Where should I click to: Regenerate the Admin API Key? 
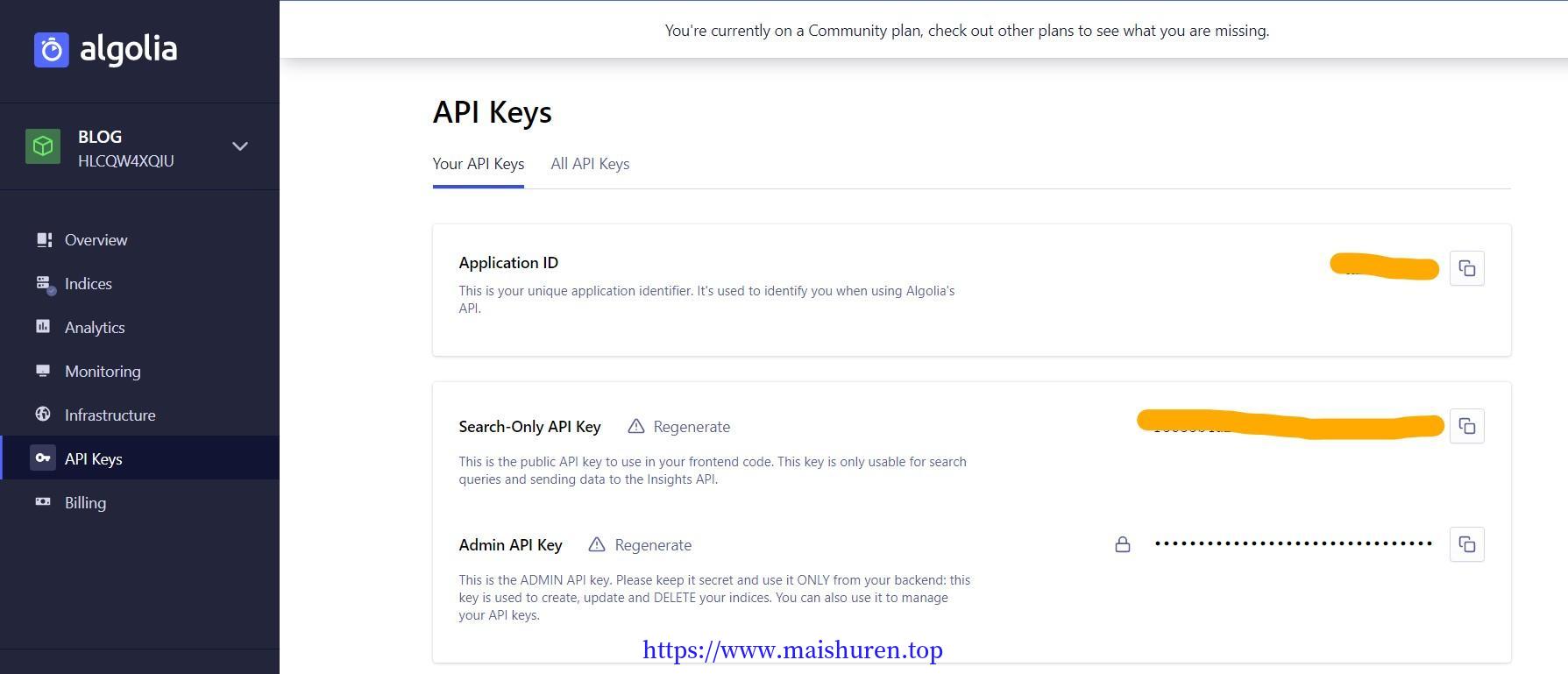click(x=641, y=545)
